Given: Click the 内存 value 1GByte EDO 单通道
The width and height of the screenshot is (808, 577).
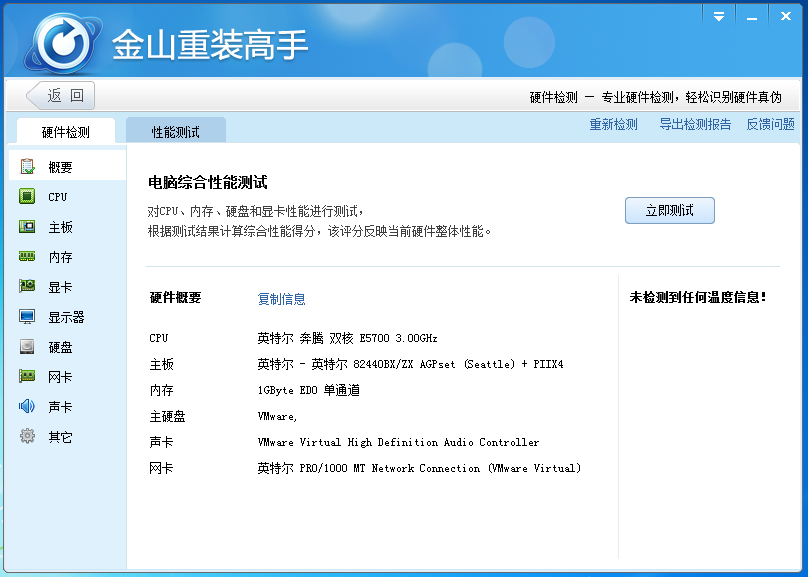Looking at the screenshot, I should pyautogui.click(x=308, y=390).
